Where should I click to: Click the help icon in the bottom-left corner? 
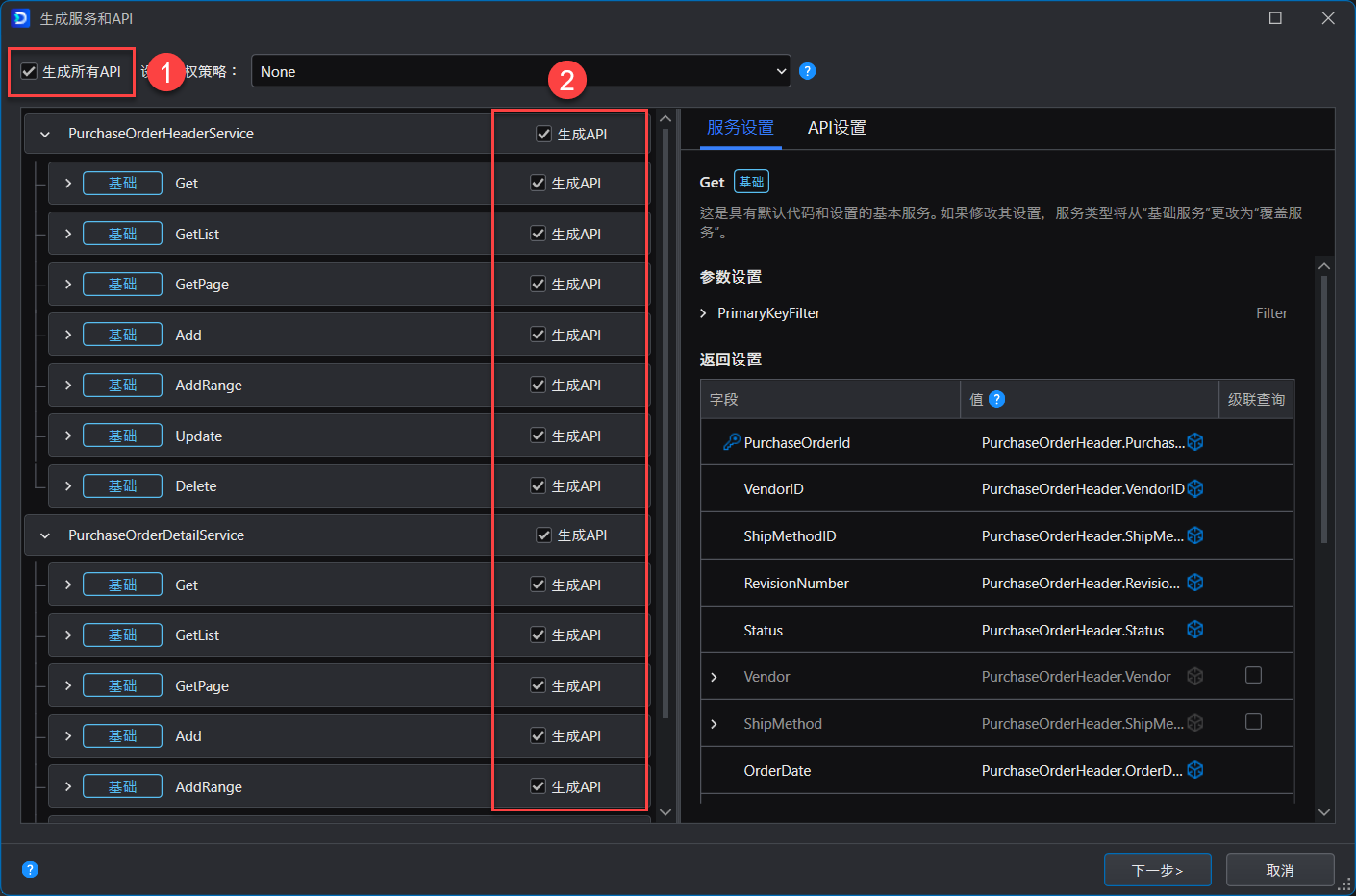(31, 870)
